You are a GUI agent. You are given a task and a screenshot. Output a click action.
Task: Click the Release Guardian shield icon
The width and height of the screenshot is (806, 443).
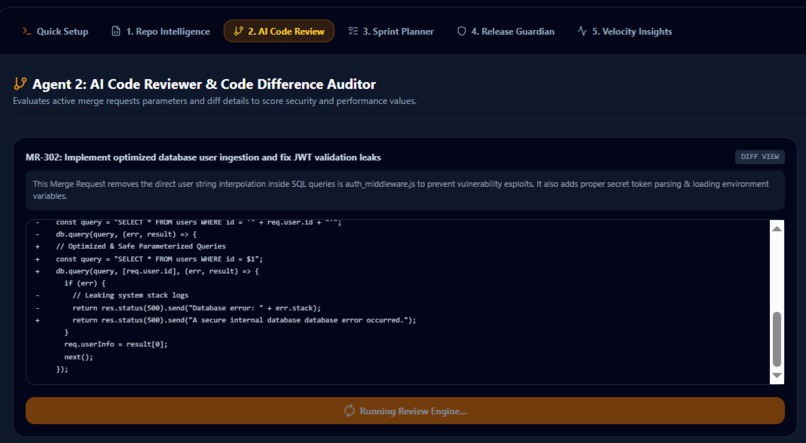(x=462, y=31)
